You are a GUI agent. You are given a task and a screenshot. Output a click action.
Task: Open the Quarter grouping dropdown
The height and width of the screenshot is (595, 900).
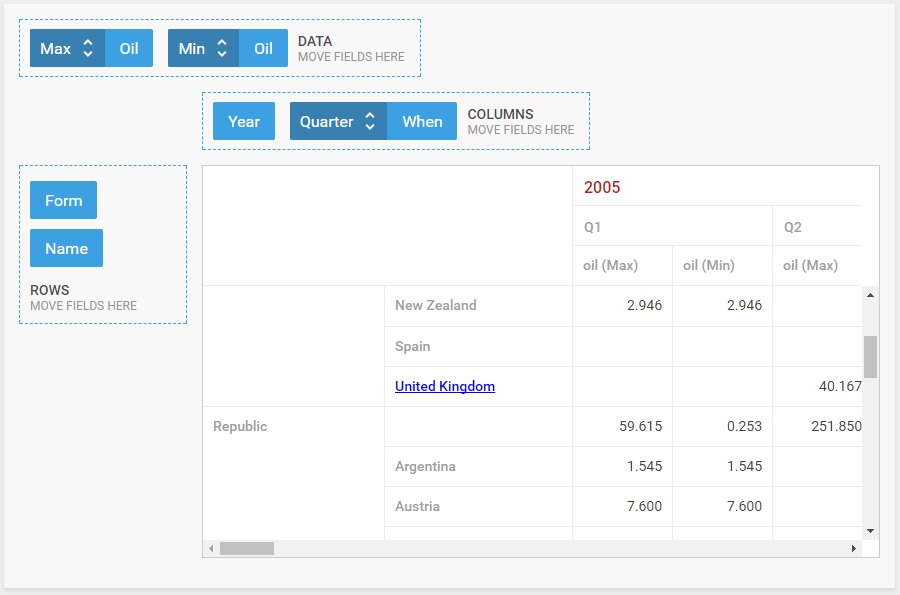338,121
